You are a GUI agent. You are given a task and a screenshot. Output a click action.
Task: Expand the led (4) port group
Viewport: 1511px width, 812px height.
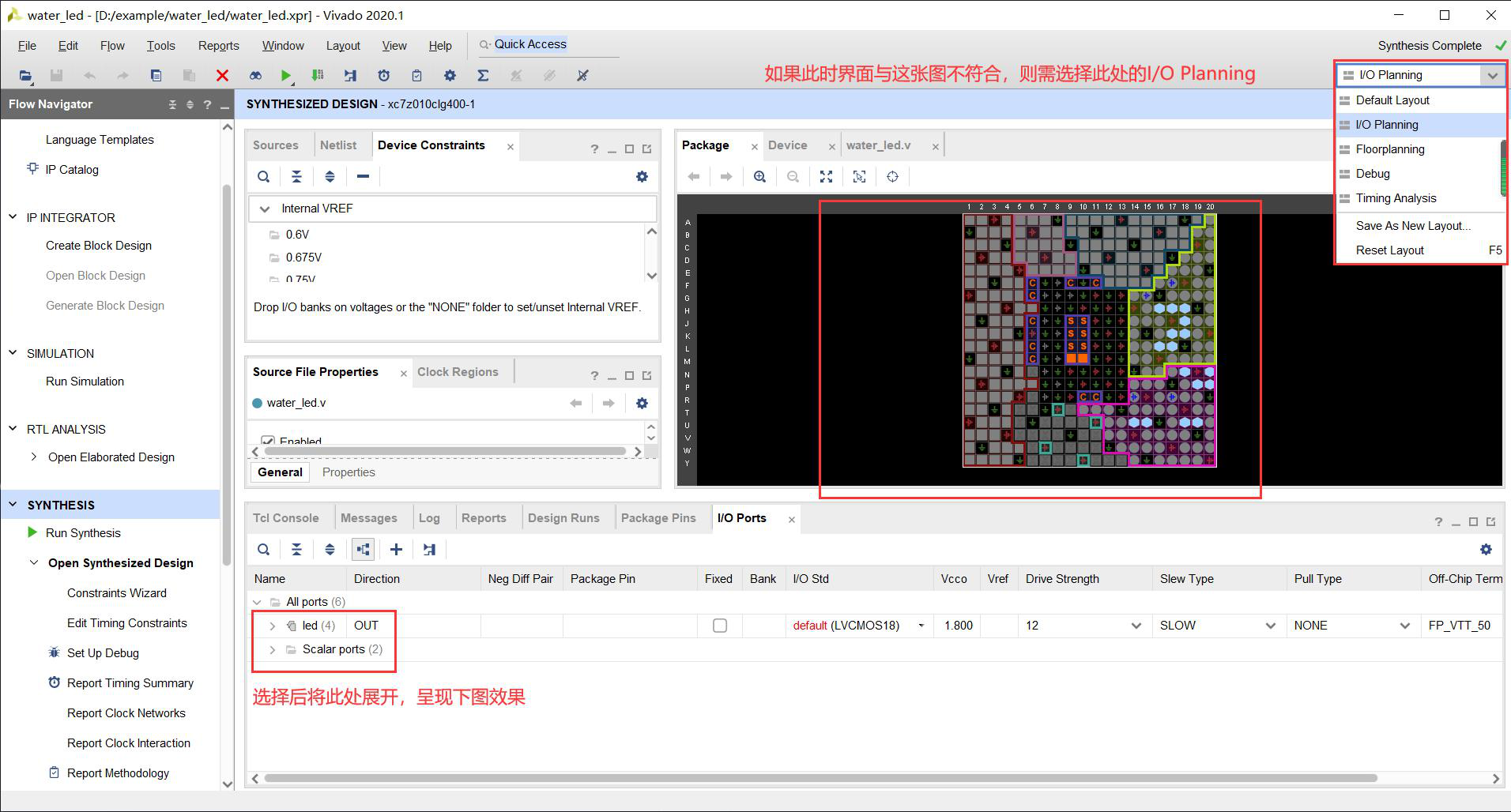pyautogui.click(x=272, y=626)
